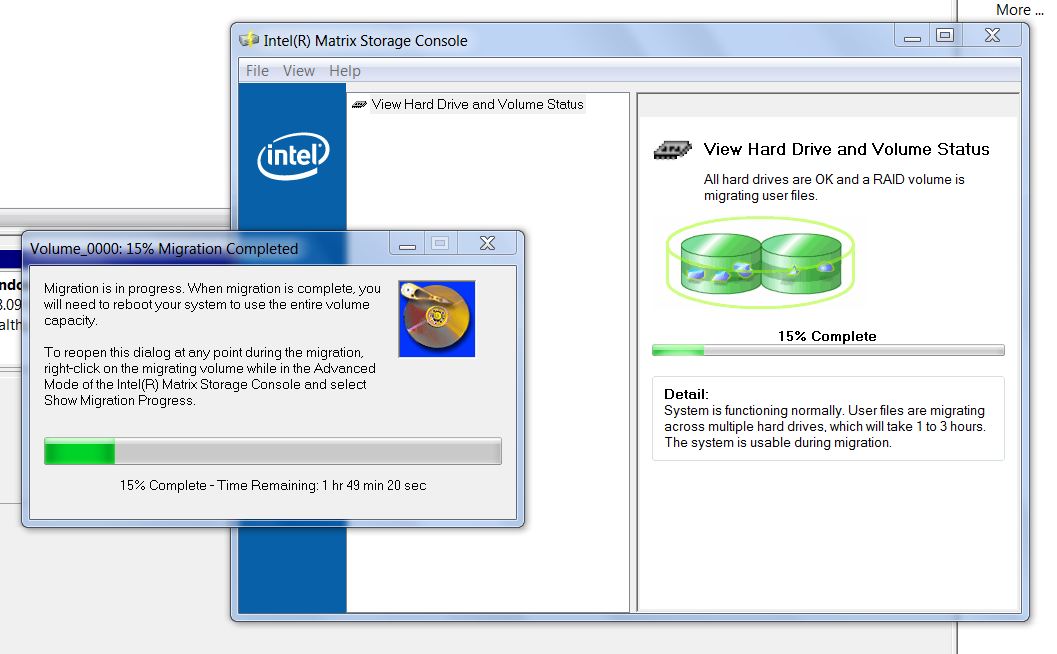This screenshot has height=654, width=1057.
Task: Click the 'Detail:' heading text
Action: coord(686,394)
